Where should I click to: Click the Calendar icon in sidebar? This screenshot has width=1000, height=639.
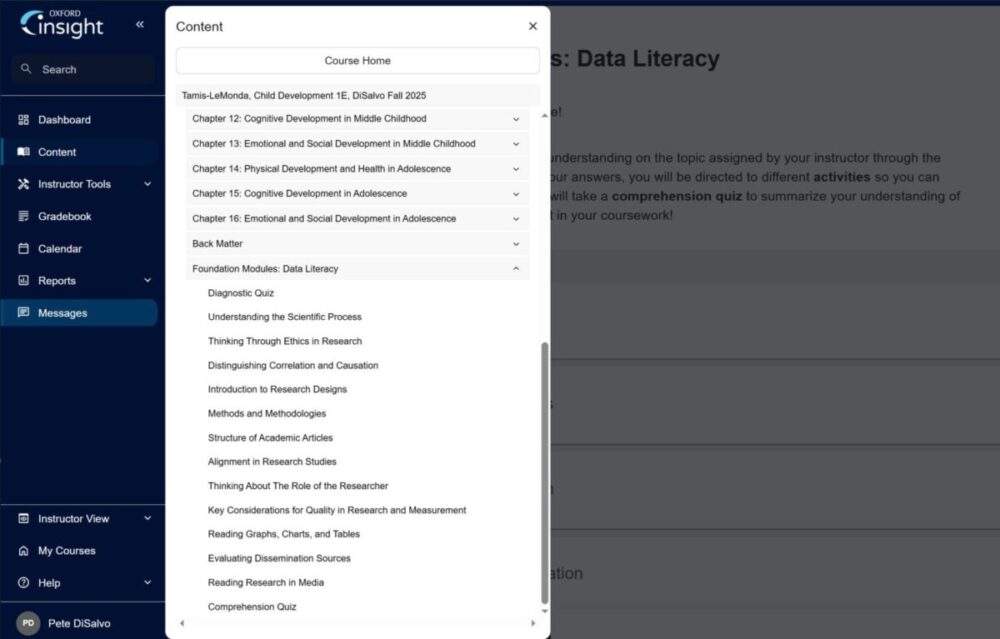coord(24,249)
